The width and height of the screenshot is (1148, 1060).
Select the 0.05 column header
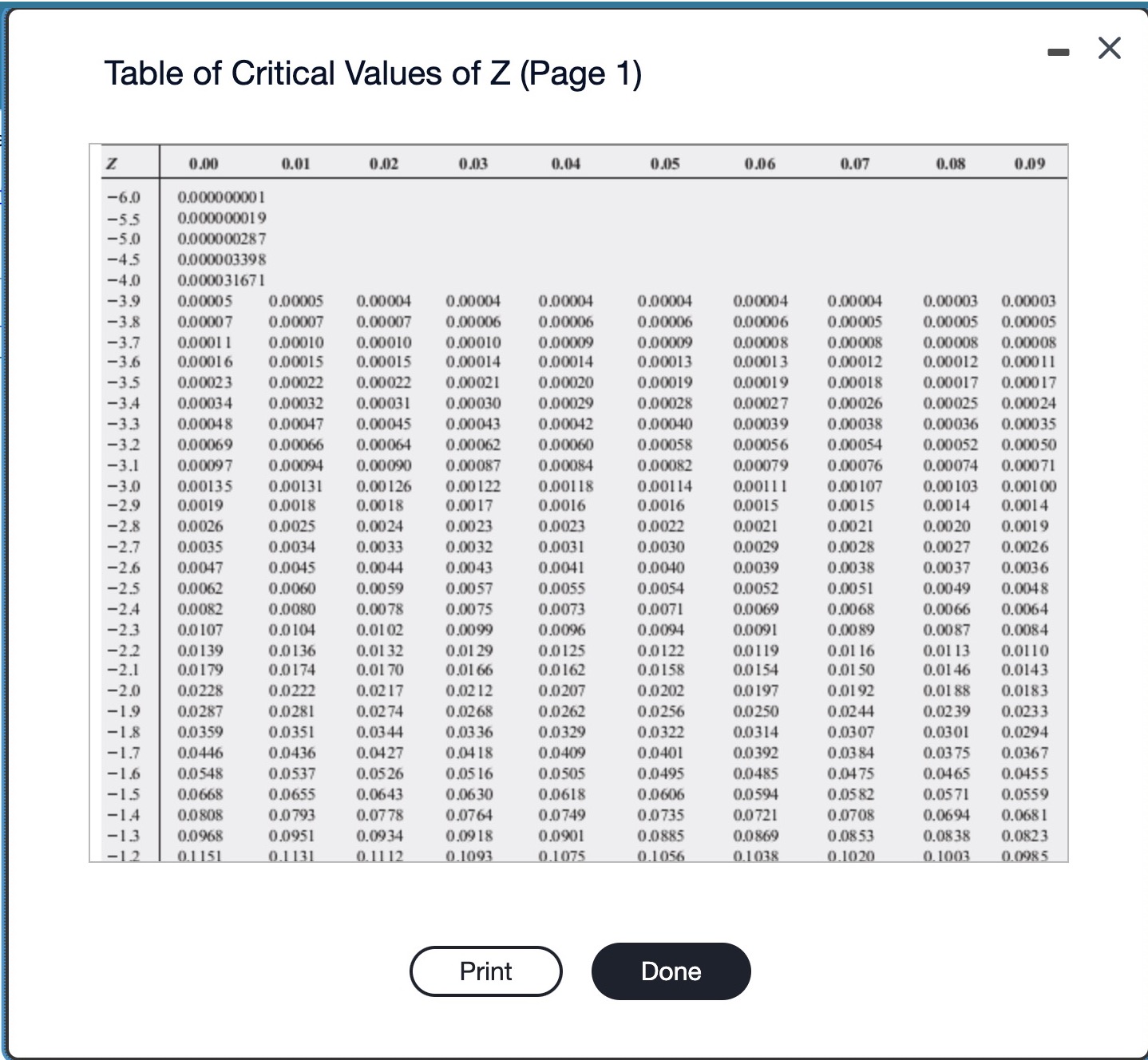(667, 162)
